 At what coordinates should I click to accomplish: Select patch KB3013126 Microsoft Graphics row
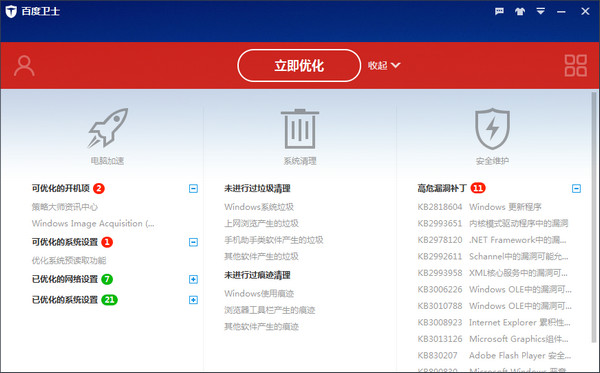coord(493,339)
